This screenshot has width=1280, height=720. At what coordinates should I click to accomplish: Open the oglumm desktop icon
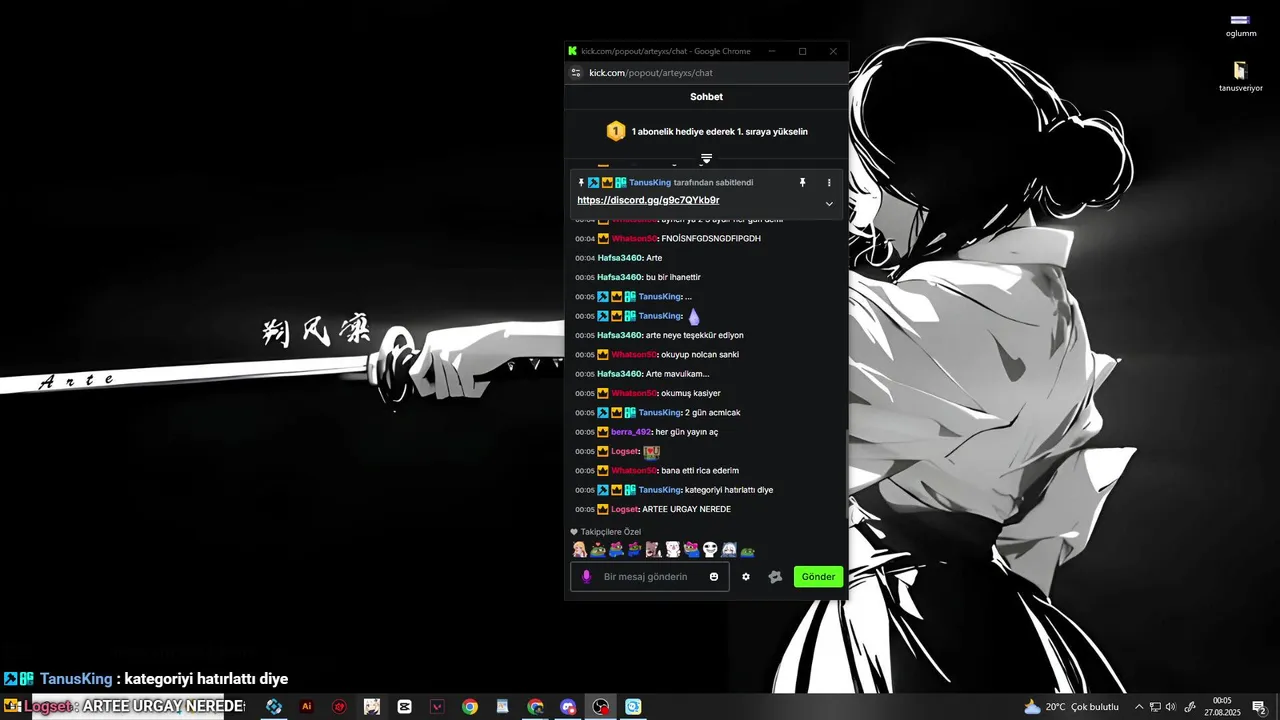[1240, 25]
